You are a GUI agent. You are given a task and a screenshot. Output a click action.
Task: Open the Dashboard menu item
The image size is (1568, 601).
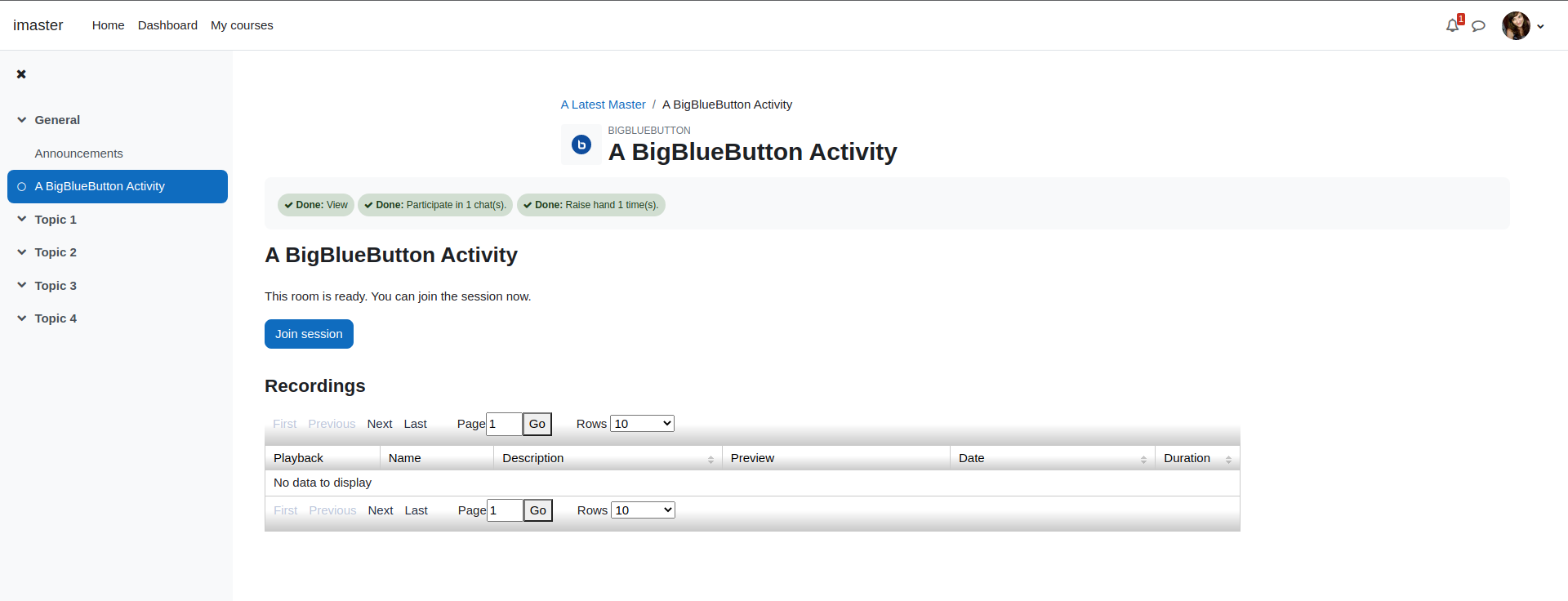click(167, 25)
